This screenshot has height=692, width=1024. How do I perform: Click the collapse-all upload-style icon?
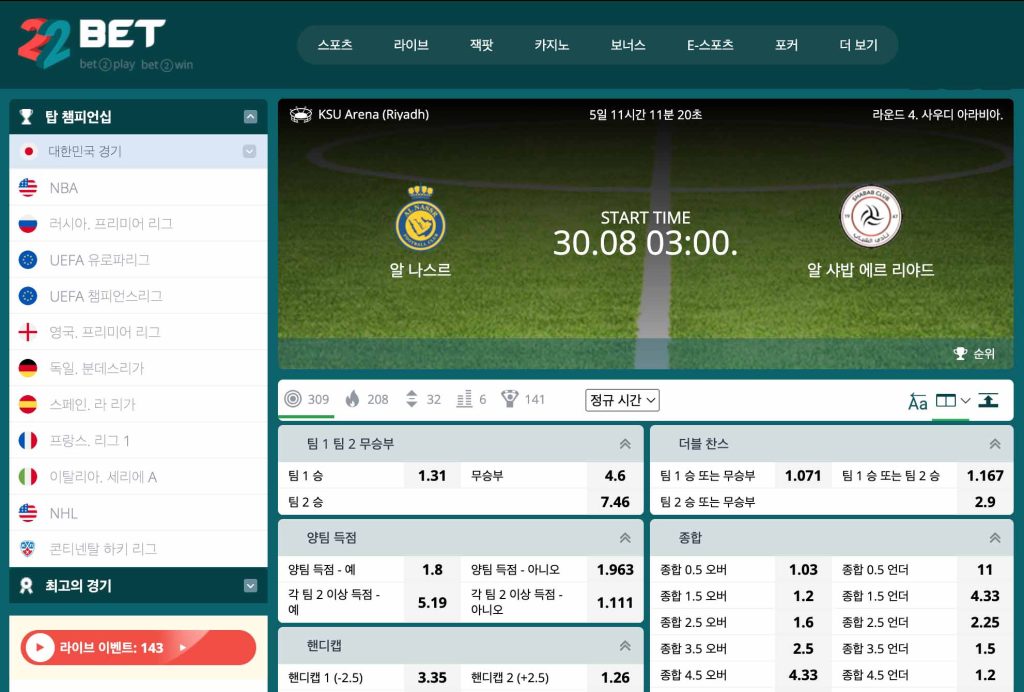(x=988, y=400)
